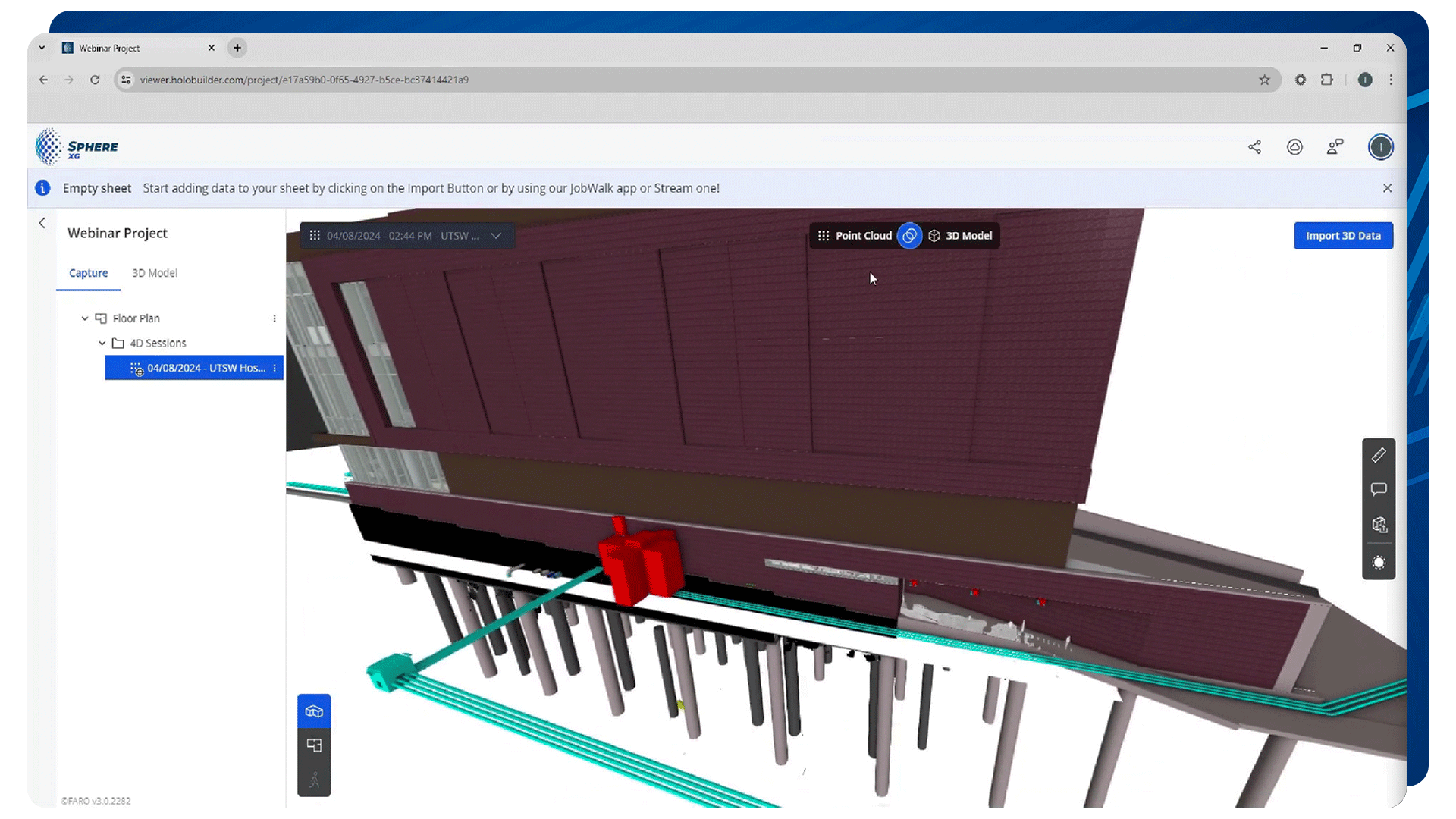Close the Webinar Project browser tab
Viewport: 1456px width, 819px height.
[212, 48]
